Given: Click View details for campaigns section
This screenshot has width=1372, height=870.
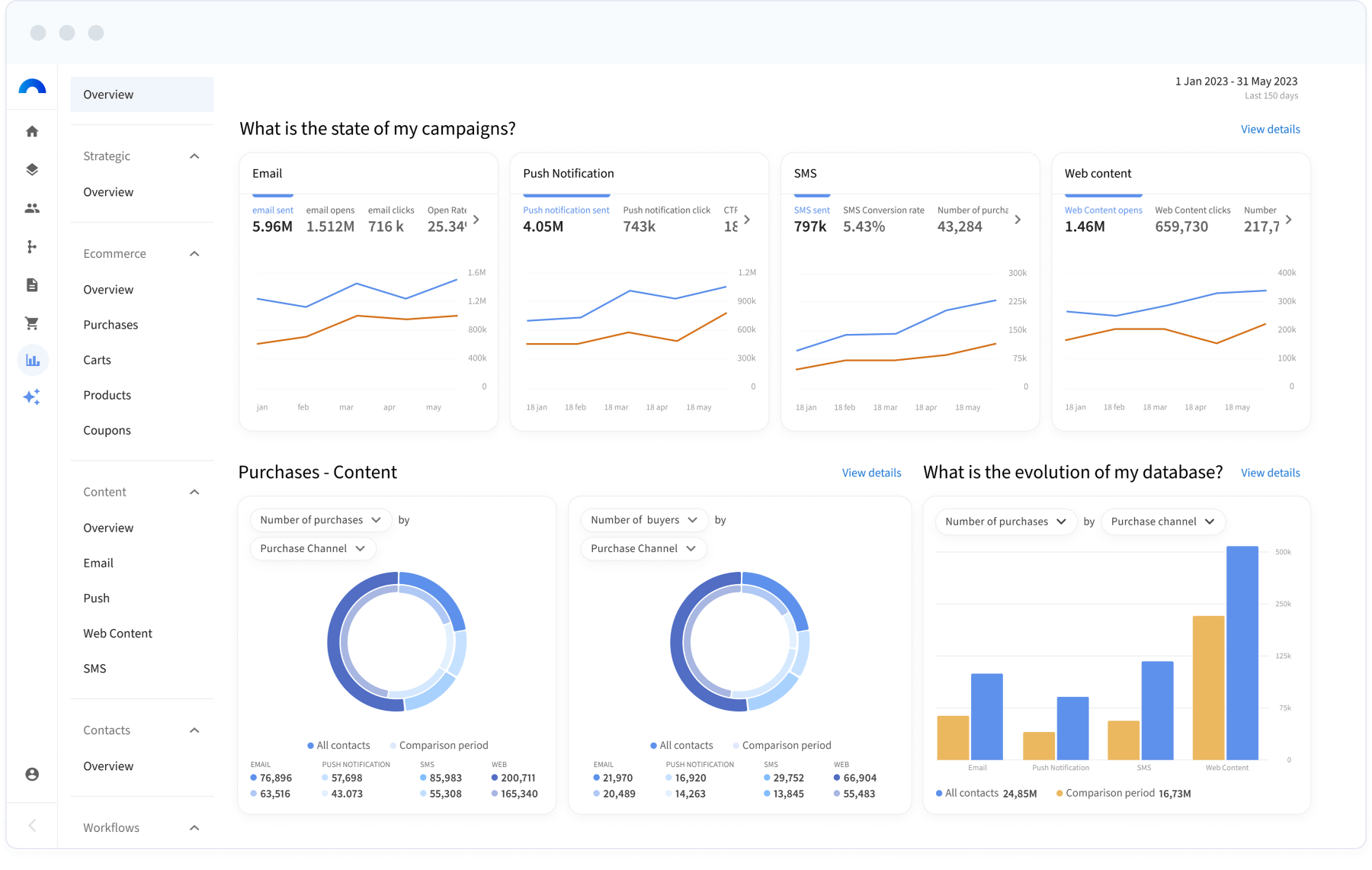Looking at the screenshot, I should (1270, 130).
